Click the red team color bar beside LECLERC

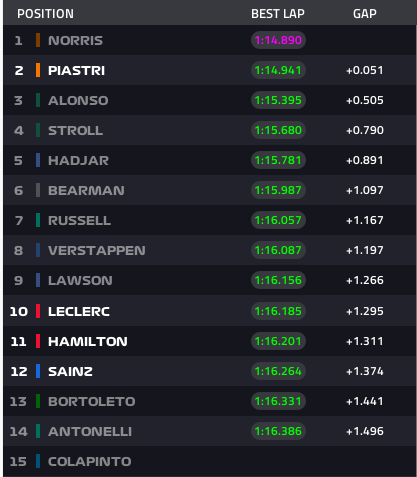[38, 311]
